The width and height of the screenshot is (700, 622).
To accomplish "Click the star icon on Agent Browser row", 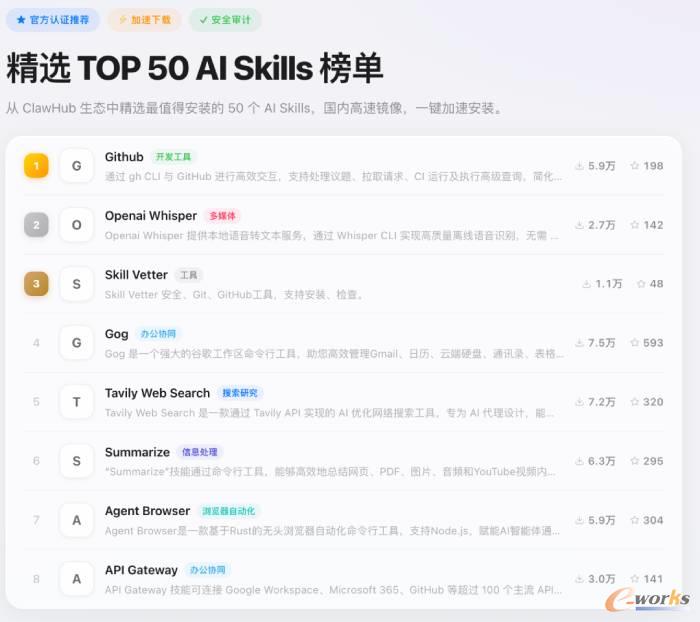I will pos(634,520).
